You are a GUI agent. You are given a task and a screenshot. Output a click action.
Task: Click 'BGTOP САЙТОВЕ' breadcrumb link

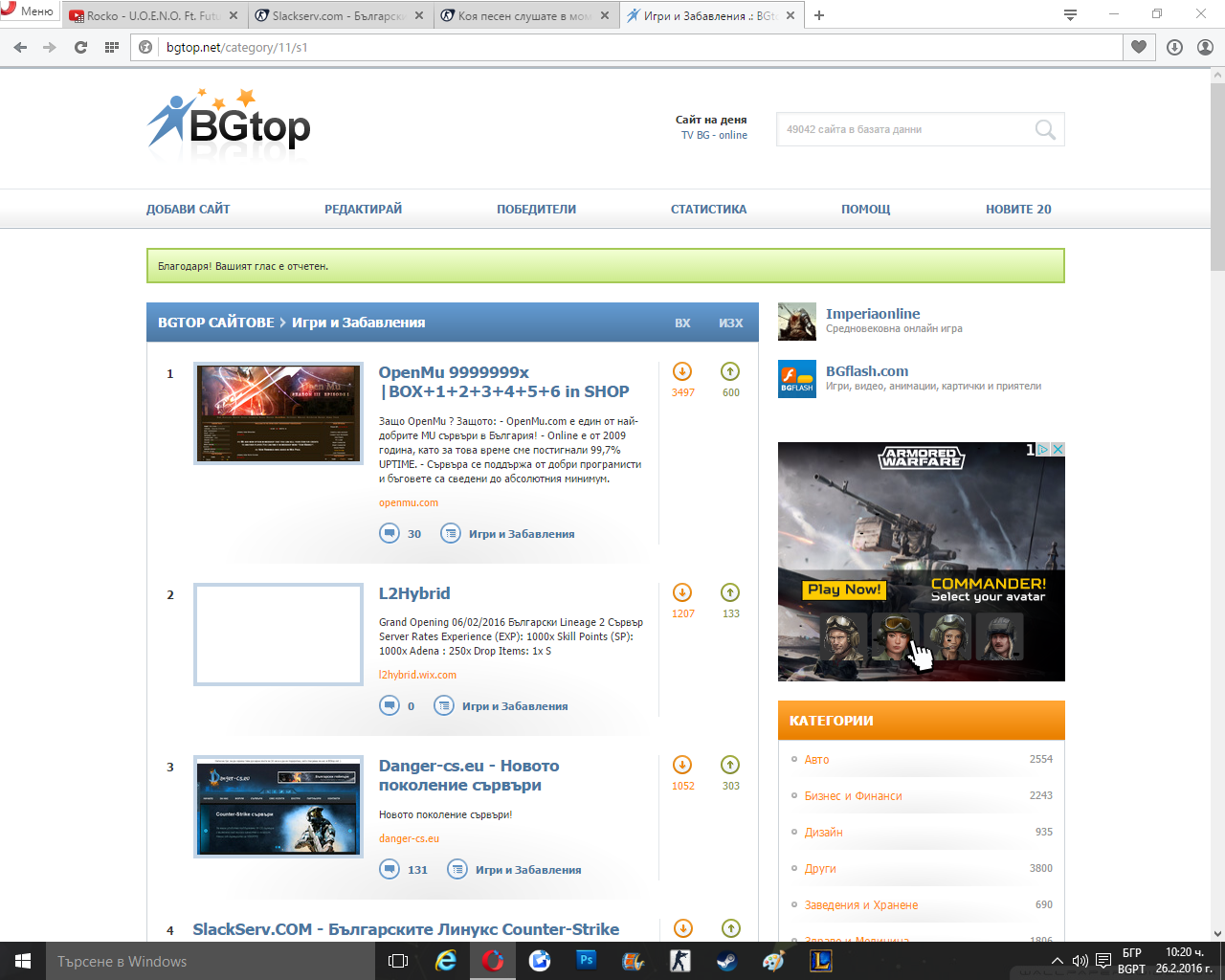(216, 323)
